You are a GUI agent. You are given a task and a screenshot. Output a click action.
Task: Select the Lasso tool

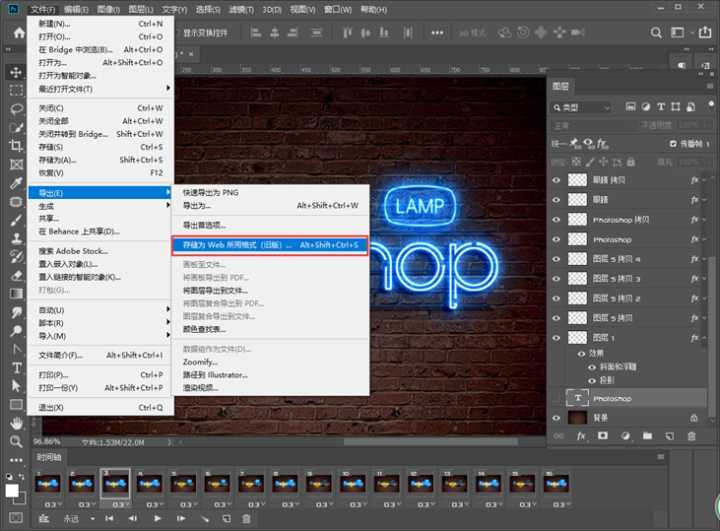pos(16,109)
